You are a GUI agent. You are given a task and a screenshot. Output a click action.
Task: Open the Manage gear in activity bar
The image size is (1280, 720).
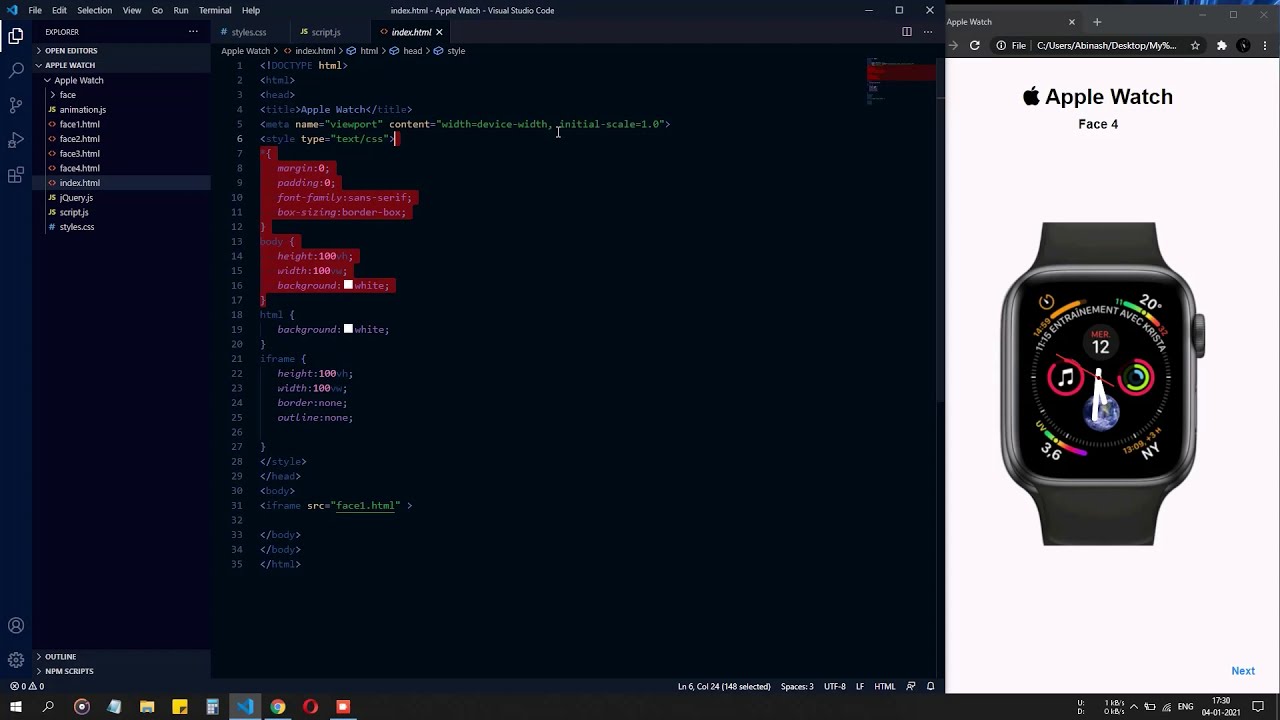coord(16,660)
